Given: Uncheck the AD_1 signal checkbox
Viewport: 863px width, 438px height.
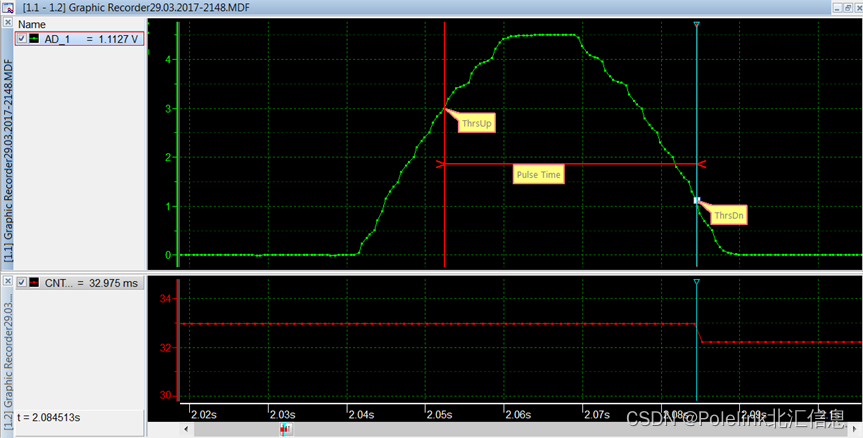Looking at the screenshot, I should click(22, 39).
